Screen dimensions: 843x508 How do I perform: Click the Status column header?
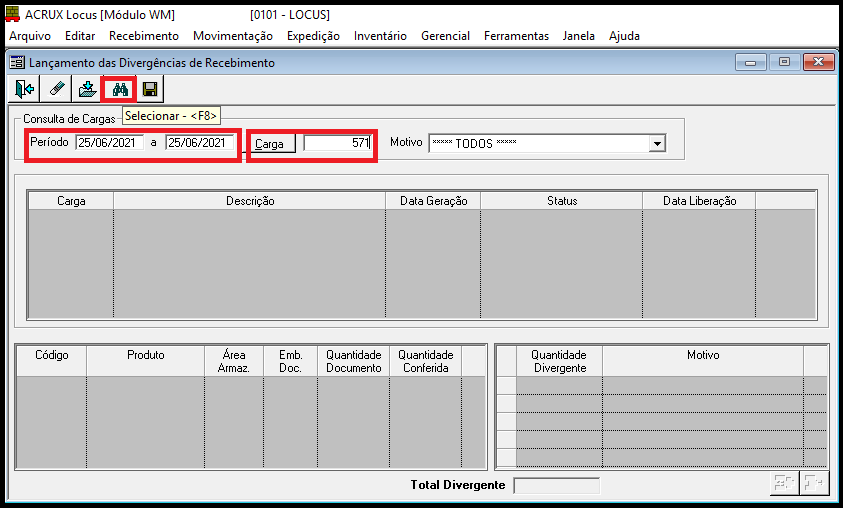(x=562, y=201)
